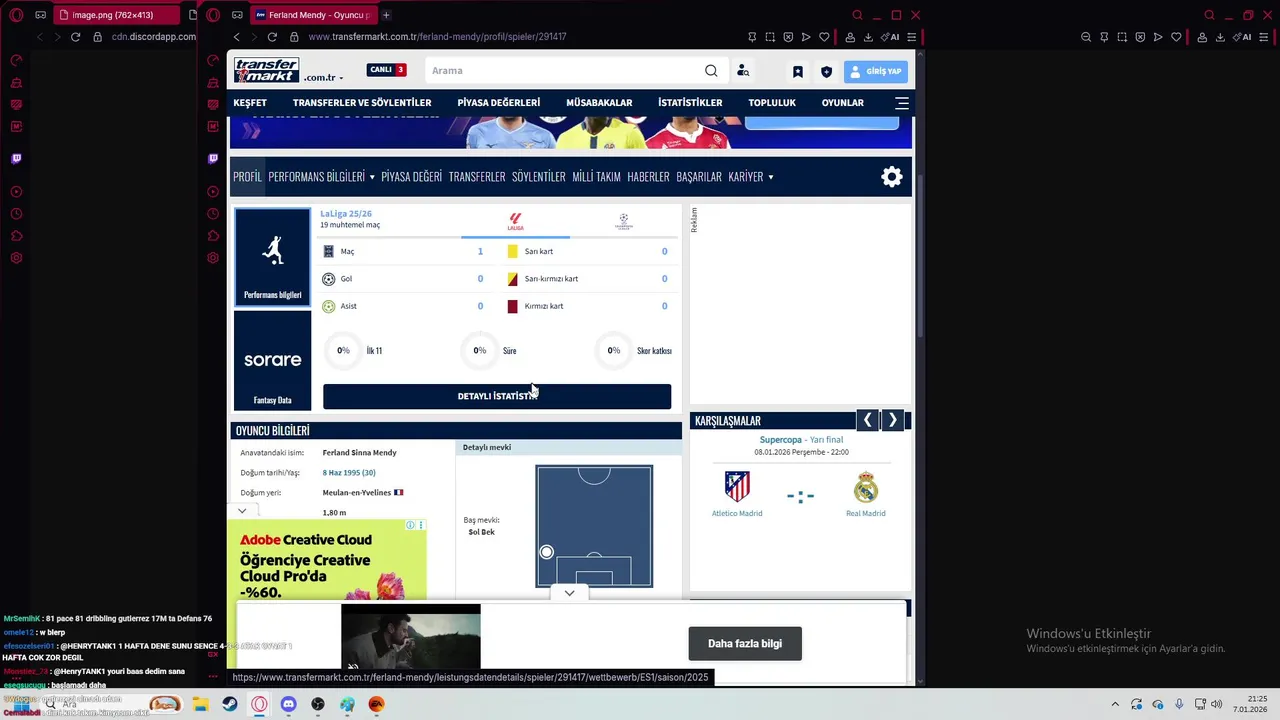Open downloads icon in front browser toolbar
Screen dimensions: 1280x720
(x=868, y=37)
